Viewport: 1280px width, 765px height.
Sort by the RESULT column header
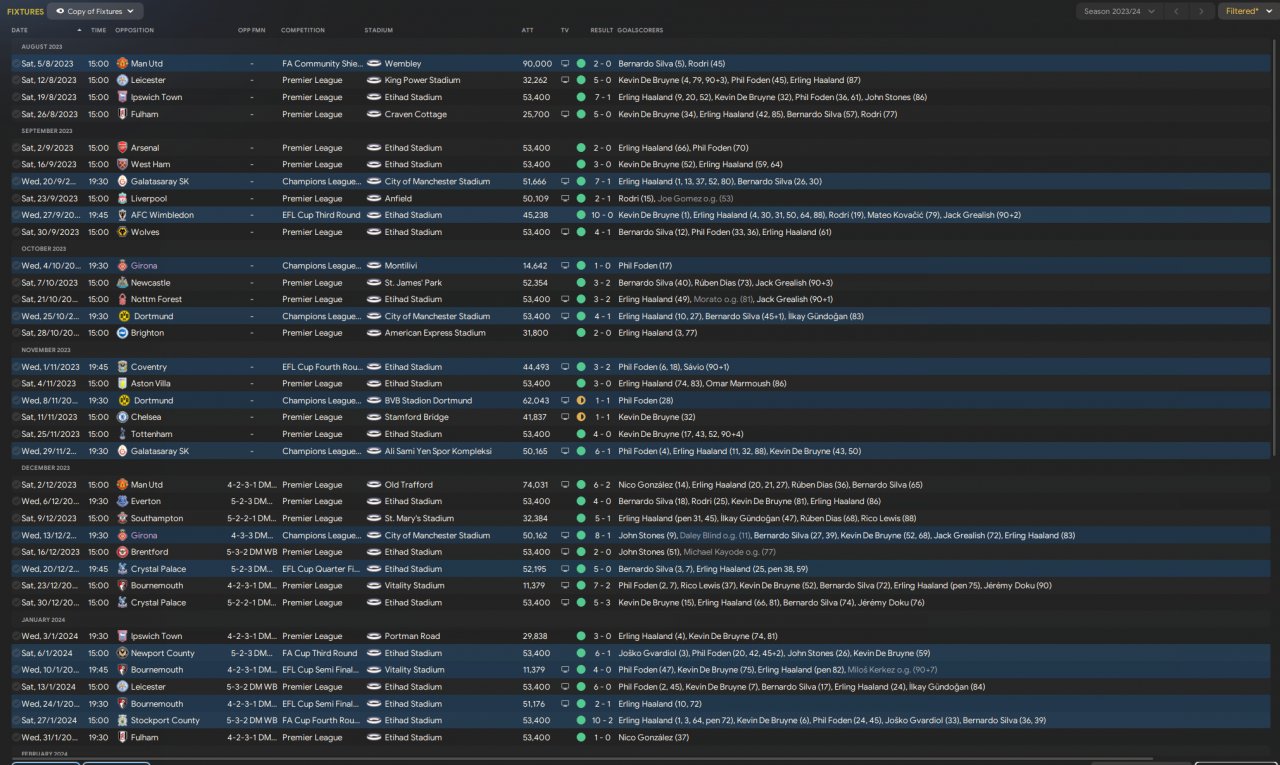[602, 30]
